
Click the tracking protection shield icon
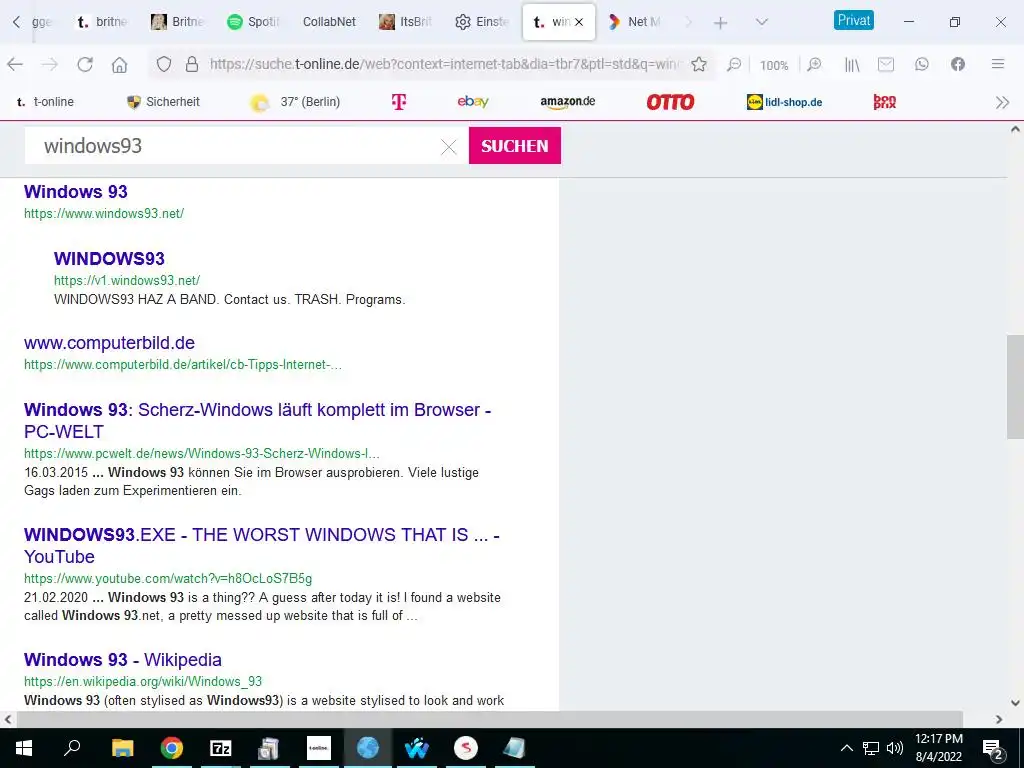tap(164, 64)
